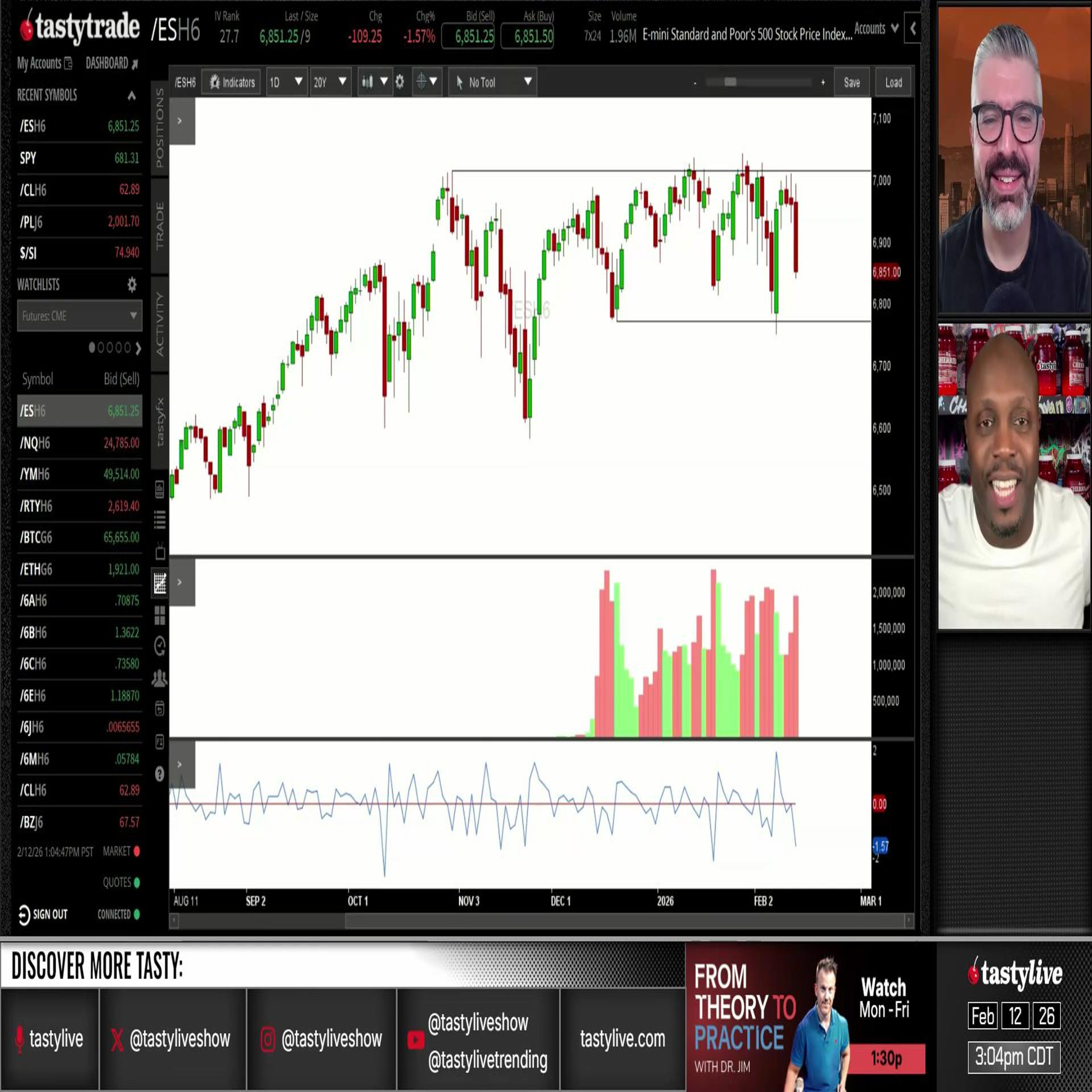Select the crosshair tool icon on chart toolbar

(x=422, y=83)
